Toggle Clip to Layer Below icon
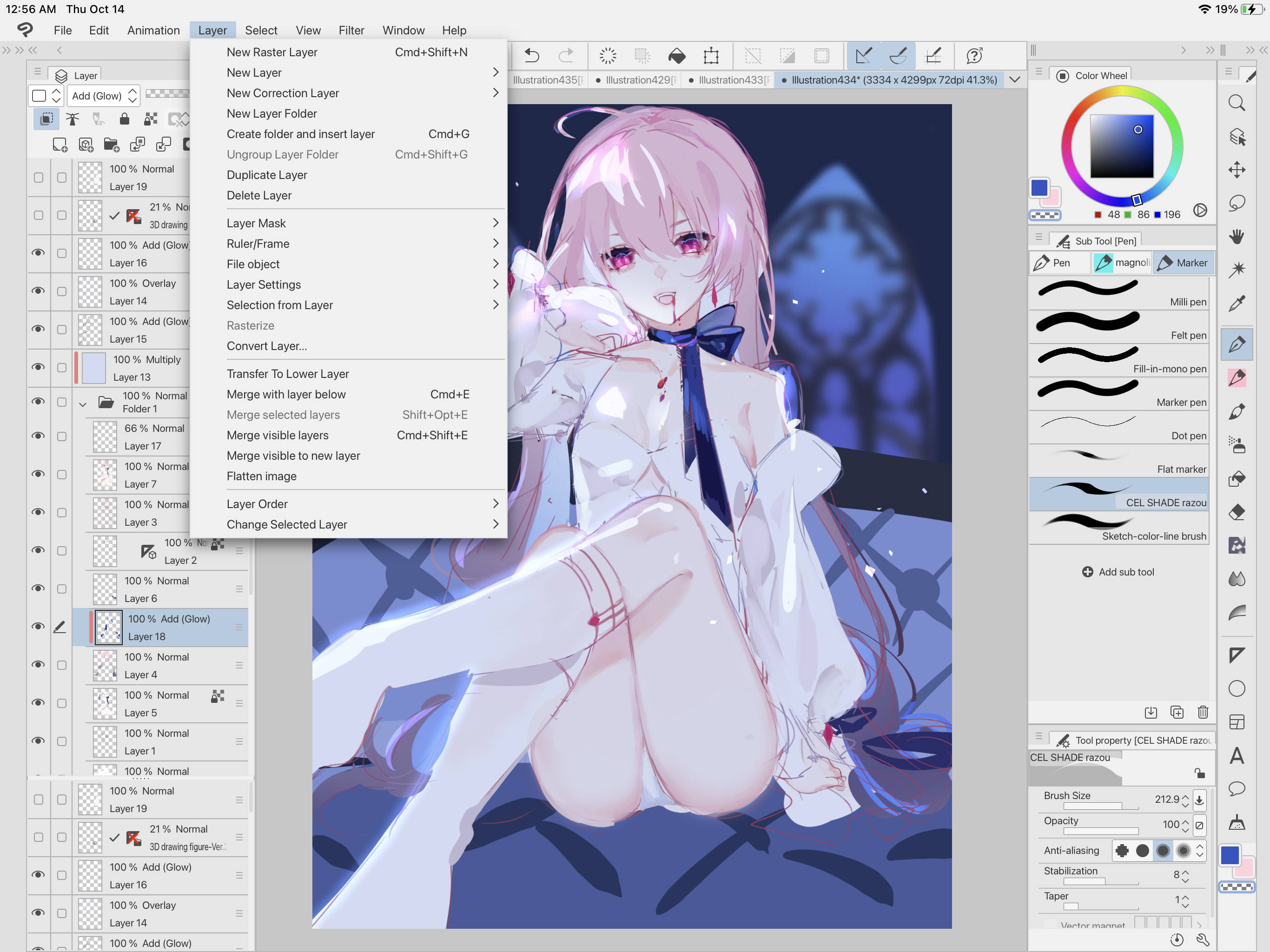This screenshot has height=952, width=1270. [46, 119]
